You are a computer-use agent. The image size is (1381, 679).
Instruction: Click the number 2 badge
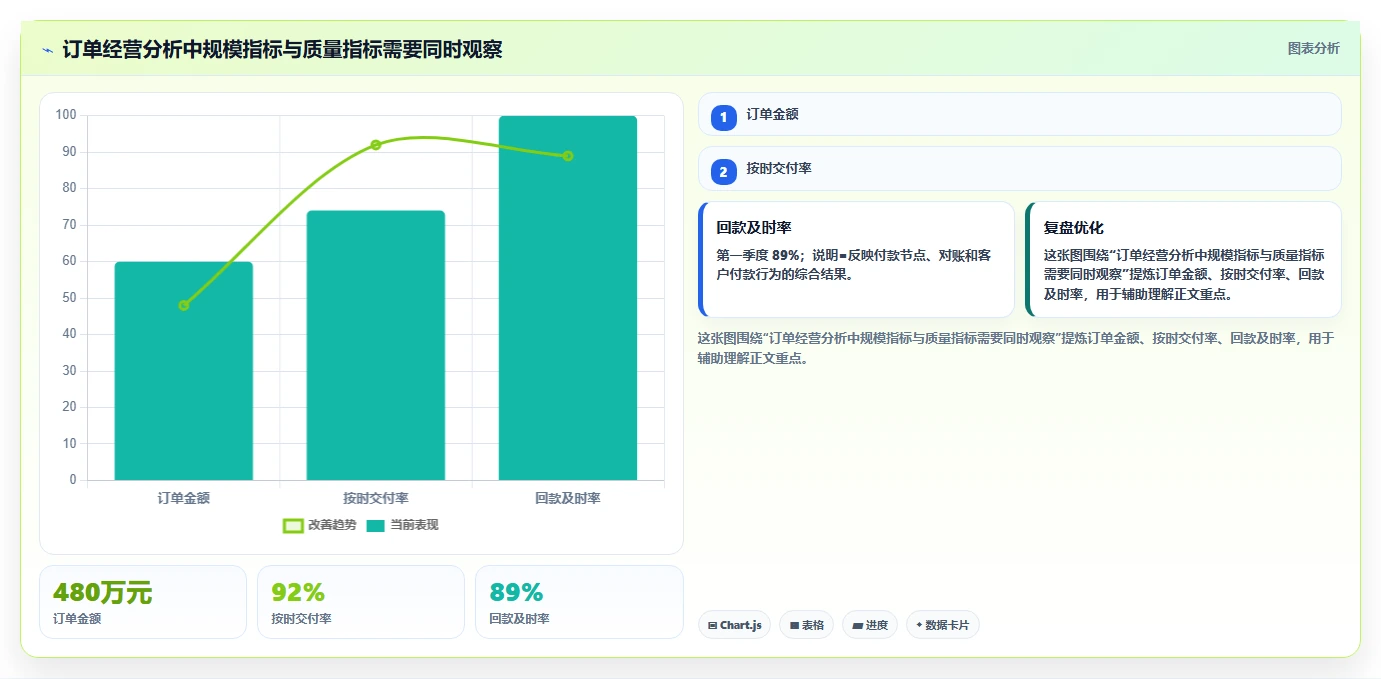click(x=724, y=172)
